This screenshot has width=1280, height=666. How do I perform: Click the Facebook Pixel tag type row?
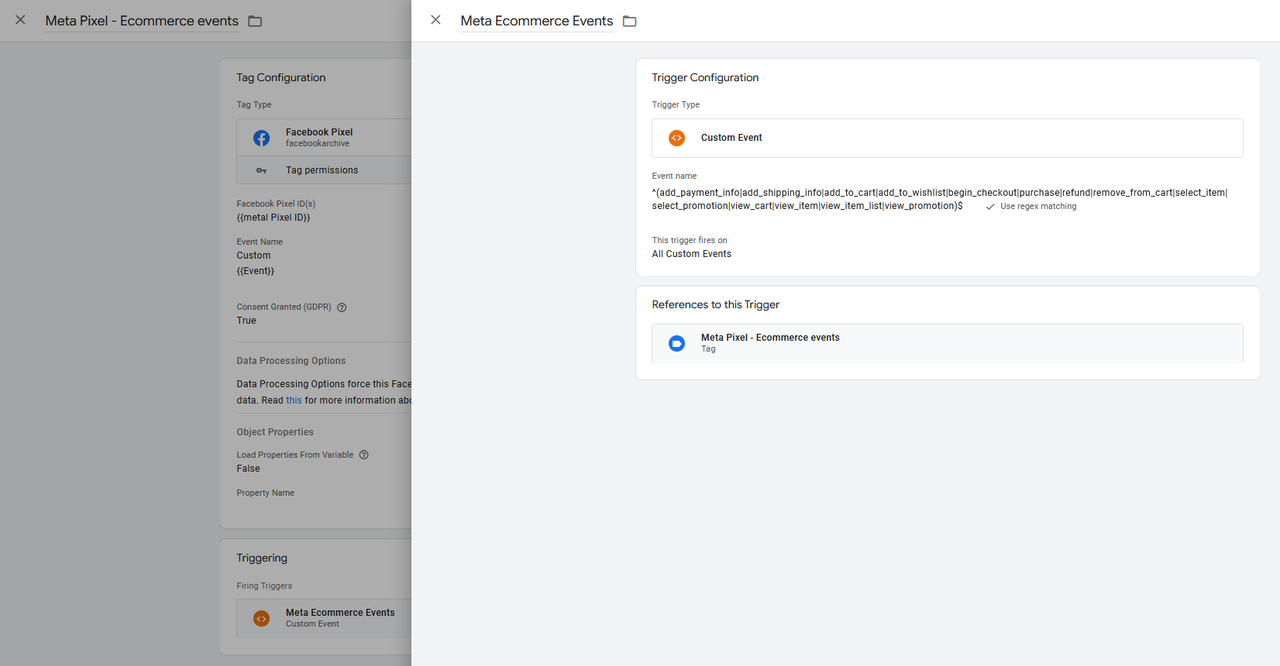point(324,138)
